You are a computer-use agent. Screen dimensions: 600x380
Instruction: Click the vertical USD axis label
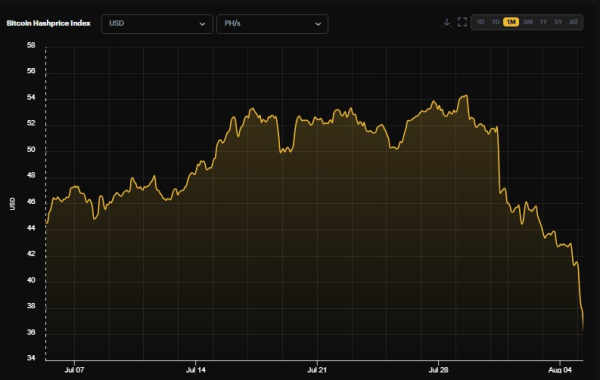point(12,204)
